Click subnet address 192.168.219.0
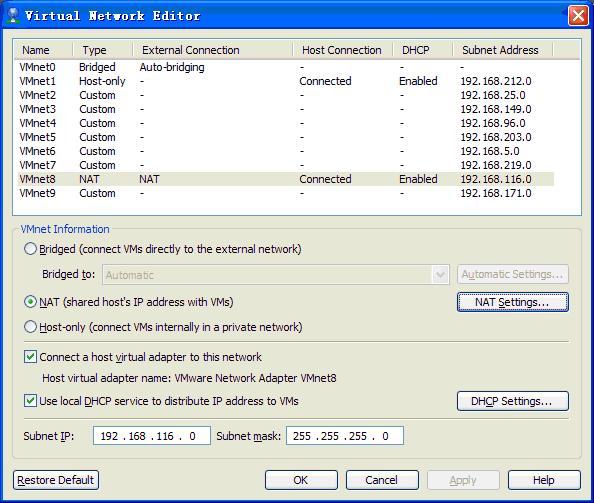Screen dimensions: 594x503 [x=496, y=165]
